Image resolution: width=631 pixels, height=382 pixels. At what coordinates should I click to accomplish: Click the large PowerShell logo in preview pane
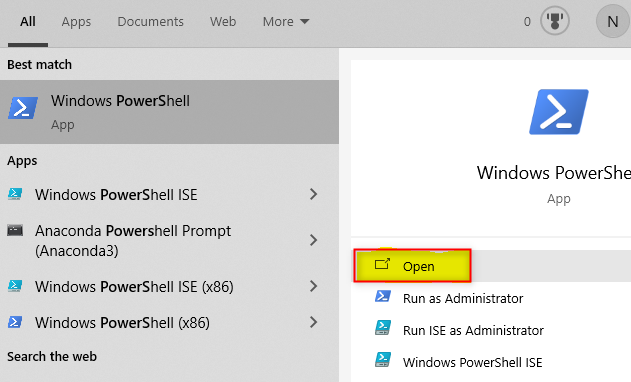pyautogui.click(x=559, y=112)
